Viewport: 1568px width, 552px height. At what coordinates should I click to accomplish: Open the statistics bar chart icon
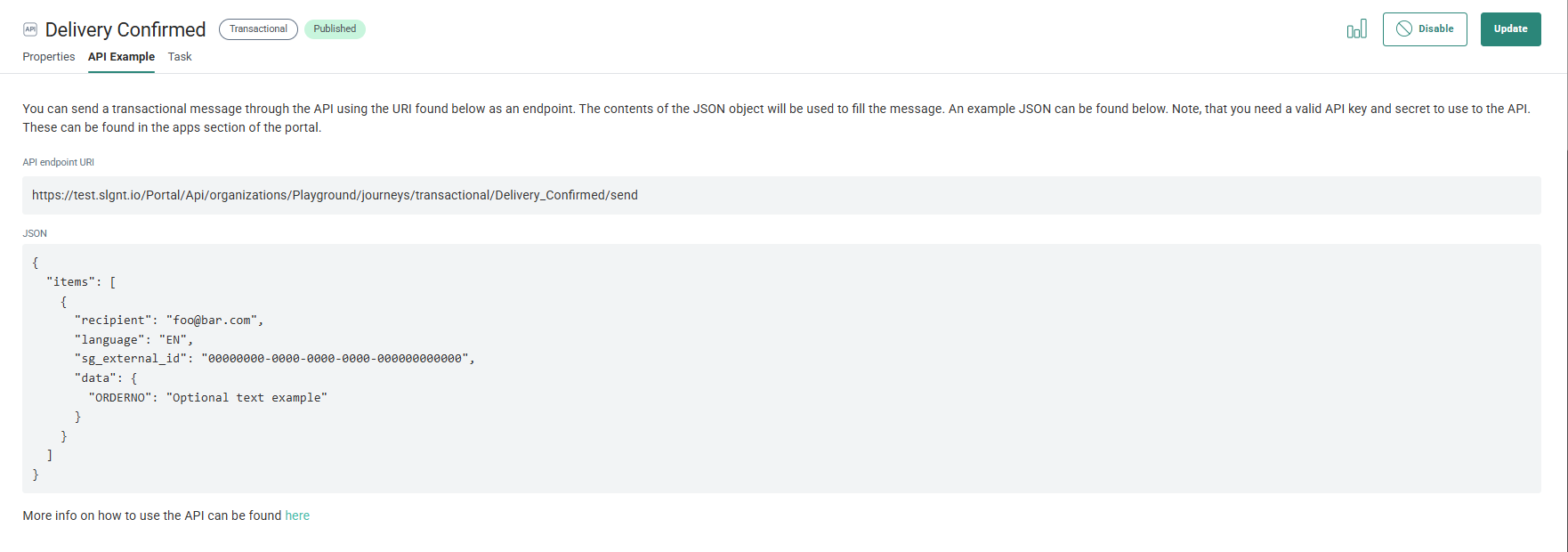coord(1356,29)
